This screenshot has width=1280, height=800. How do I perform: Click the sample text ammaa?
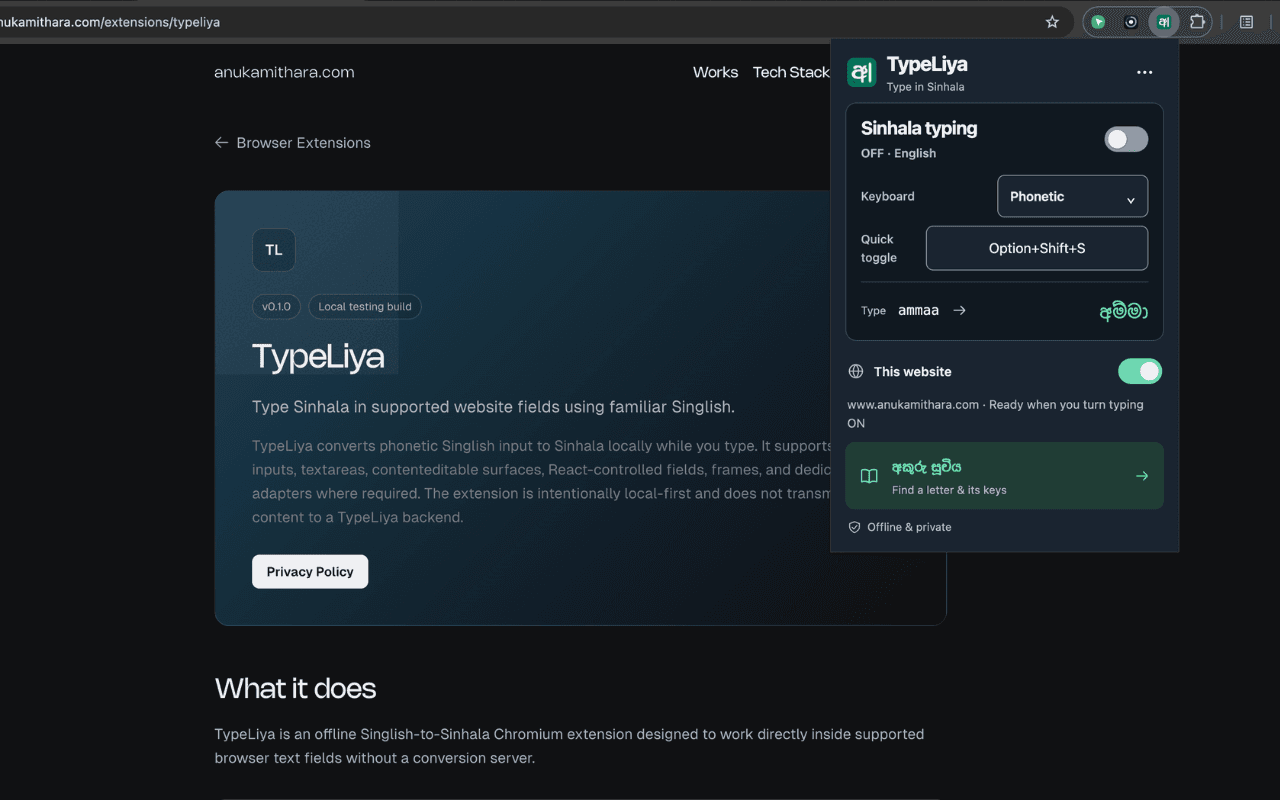(x=918, y=311)
